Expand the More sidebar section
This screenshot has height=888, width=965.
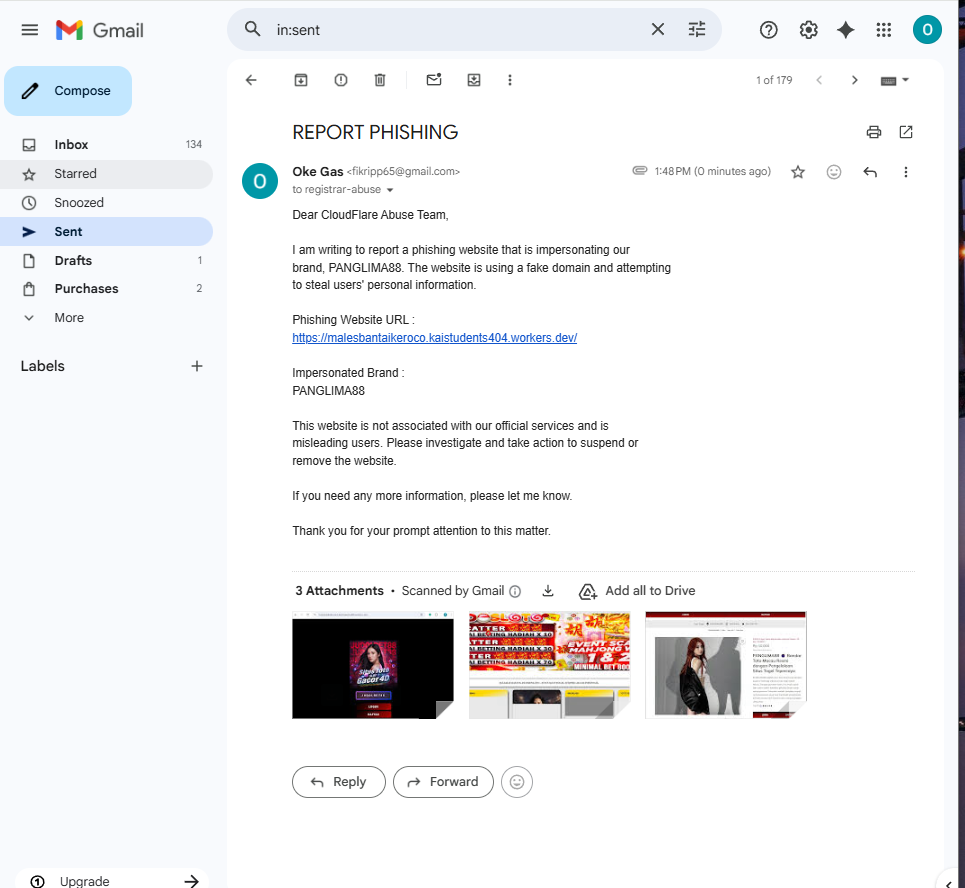pos(106,318)
